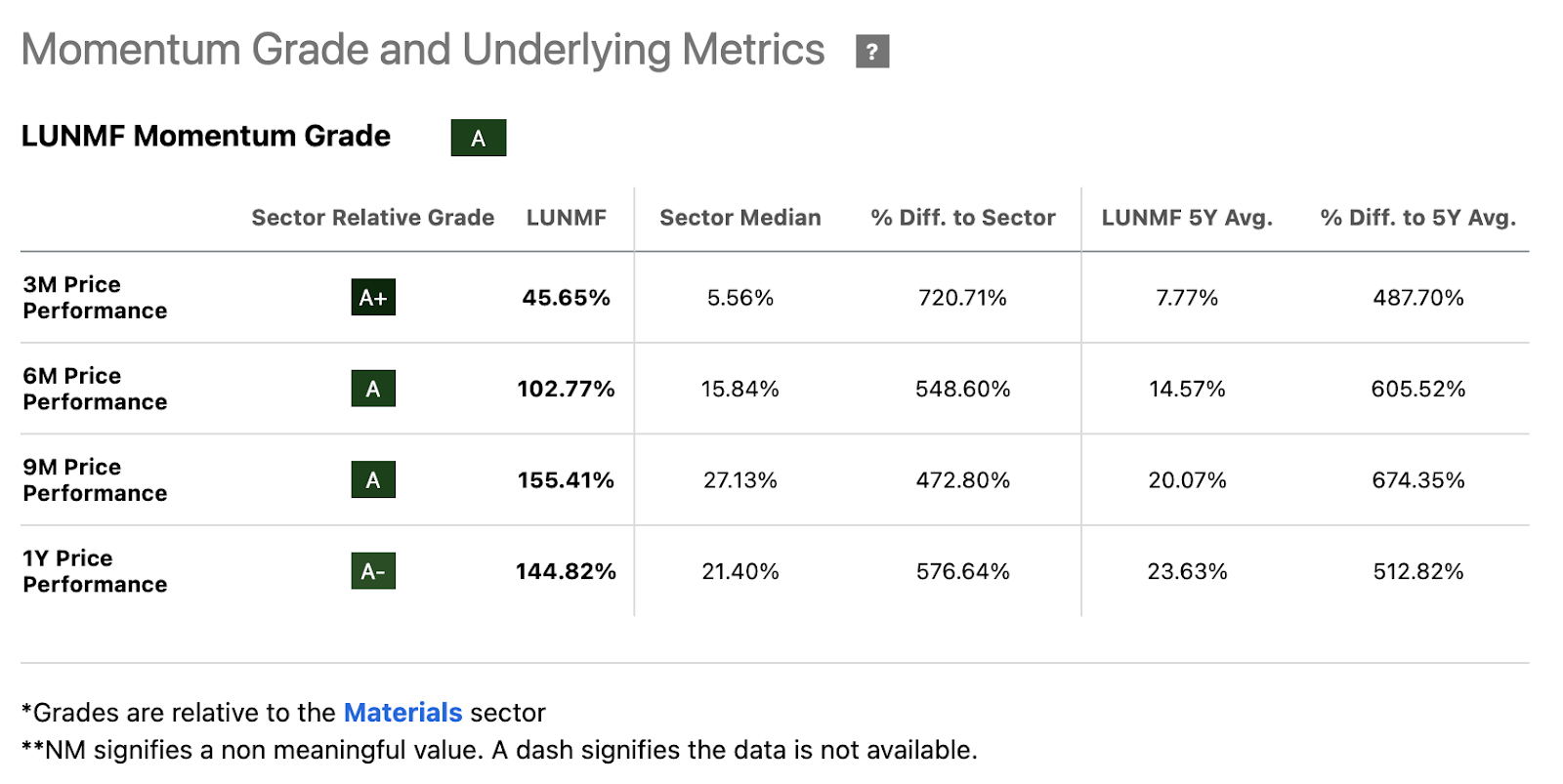This screenshot has width=1563, height=784.
Task: Click the question mark help icon
Action: click(872, 52)
